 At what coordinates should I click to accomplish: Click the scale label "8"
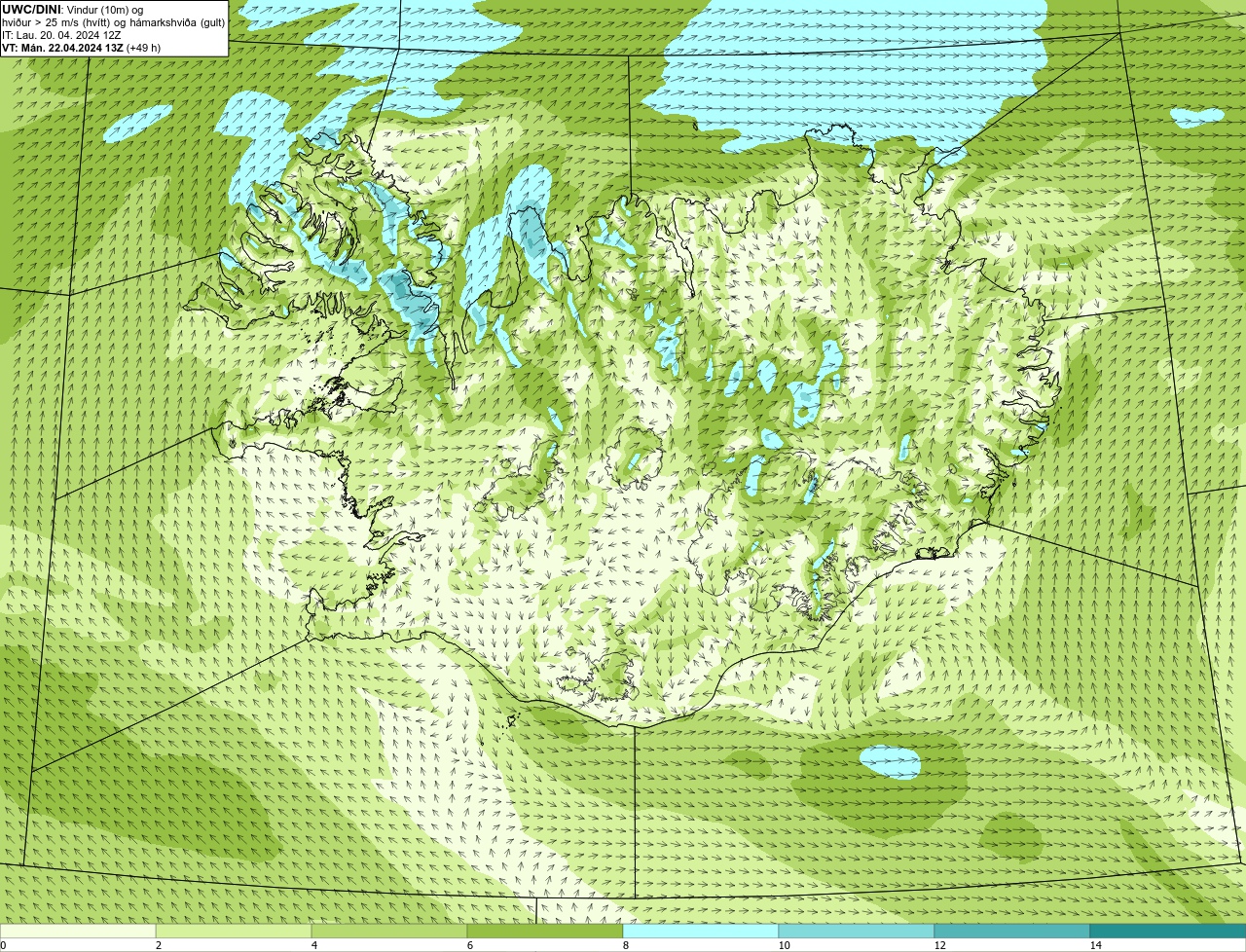point(625,945)
